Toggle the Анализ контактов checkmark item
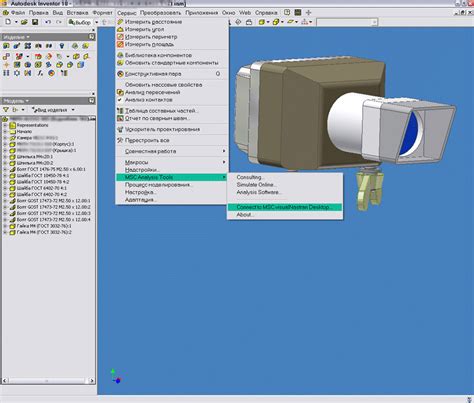474x403 pixels. [172, 100]
